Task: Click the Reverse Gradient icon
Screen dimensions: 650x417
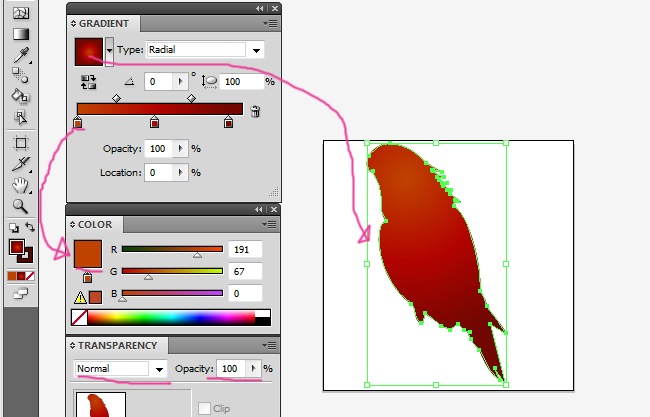Action: pyautogui.click(x=87, y=82)
